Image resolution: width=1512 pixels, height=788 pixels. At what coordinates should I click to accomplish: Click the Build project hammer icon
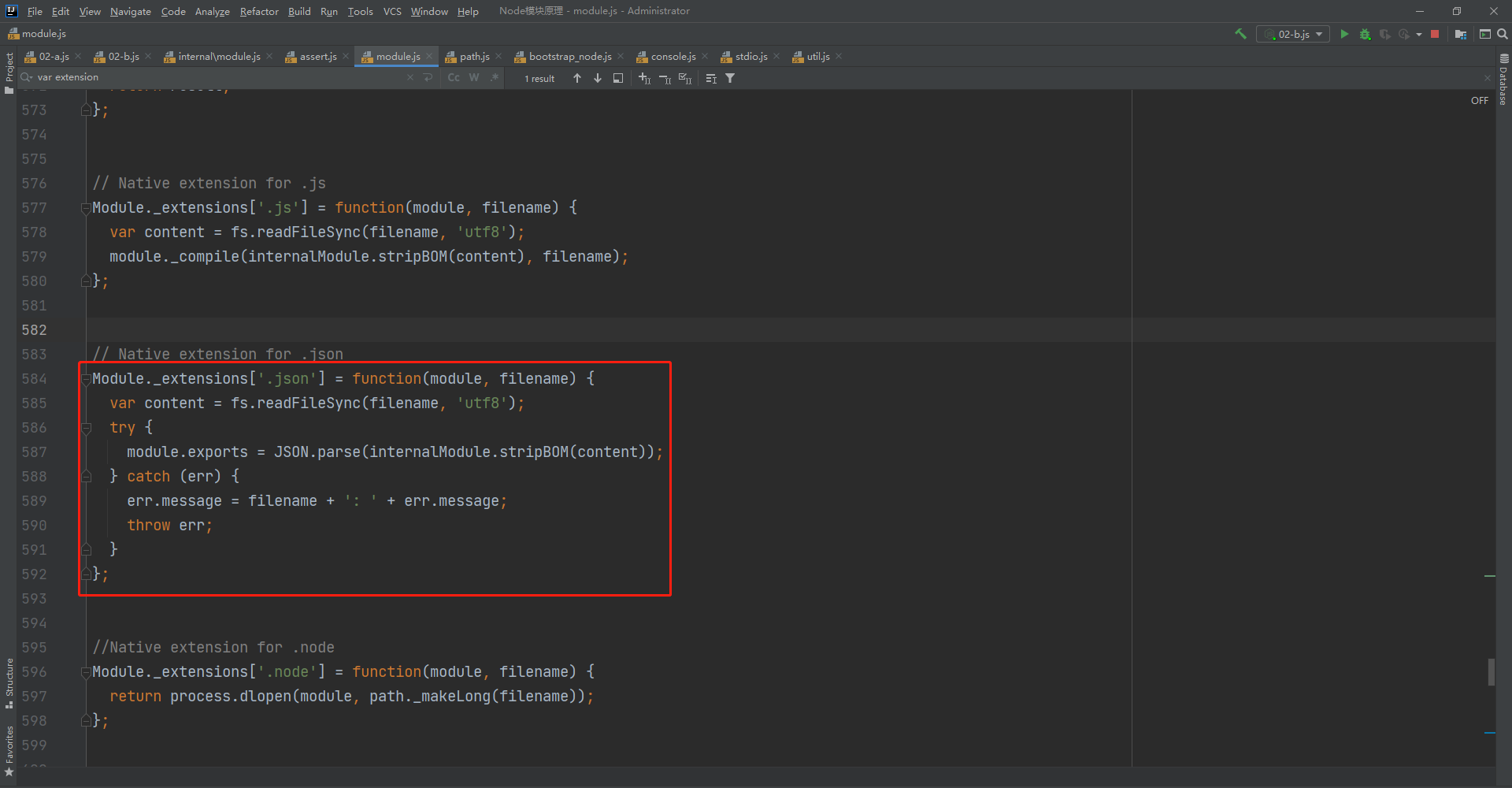tap(1240, 34)
